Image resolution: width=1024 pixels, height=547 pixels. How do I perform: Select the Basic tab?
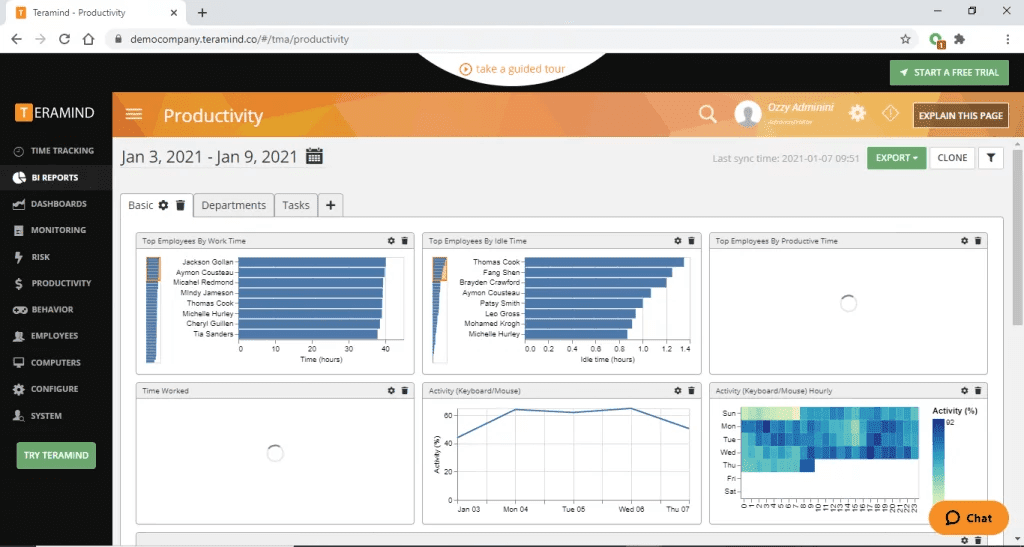140,205
